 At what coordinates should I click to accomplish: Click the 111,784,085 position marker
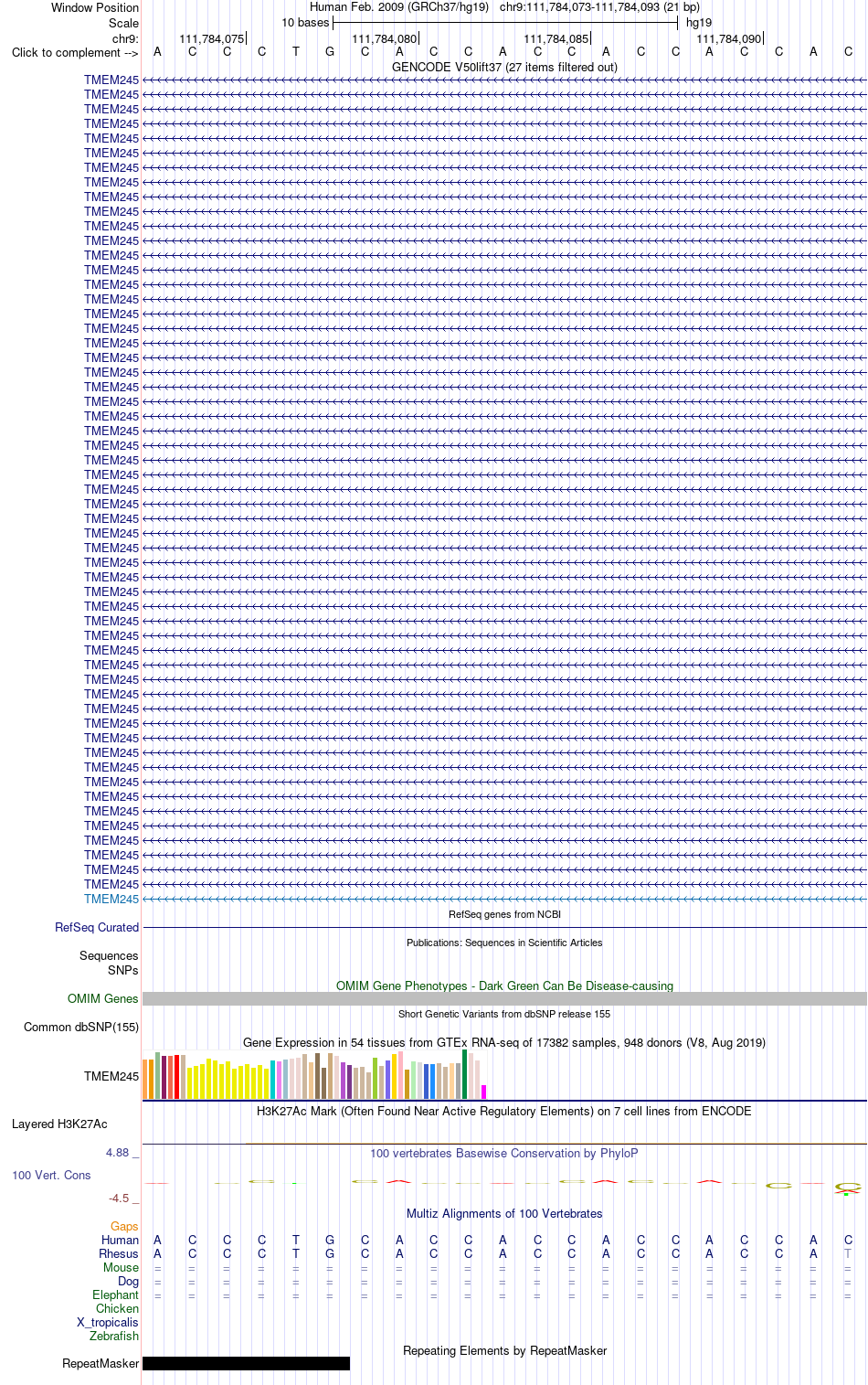pyautogui.click(x=556, y=38)
